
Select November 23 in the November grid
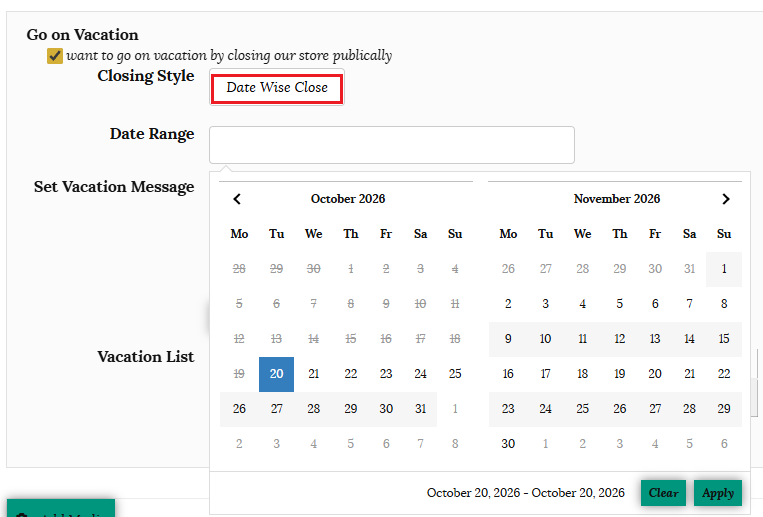click(508, 409)
